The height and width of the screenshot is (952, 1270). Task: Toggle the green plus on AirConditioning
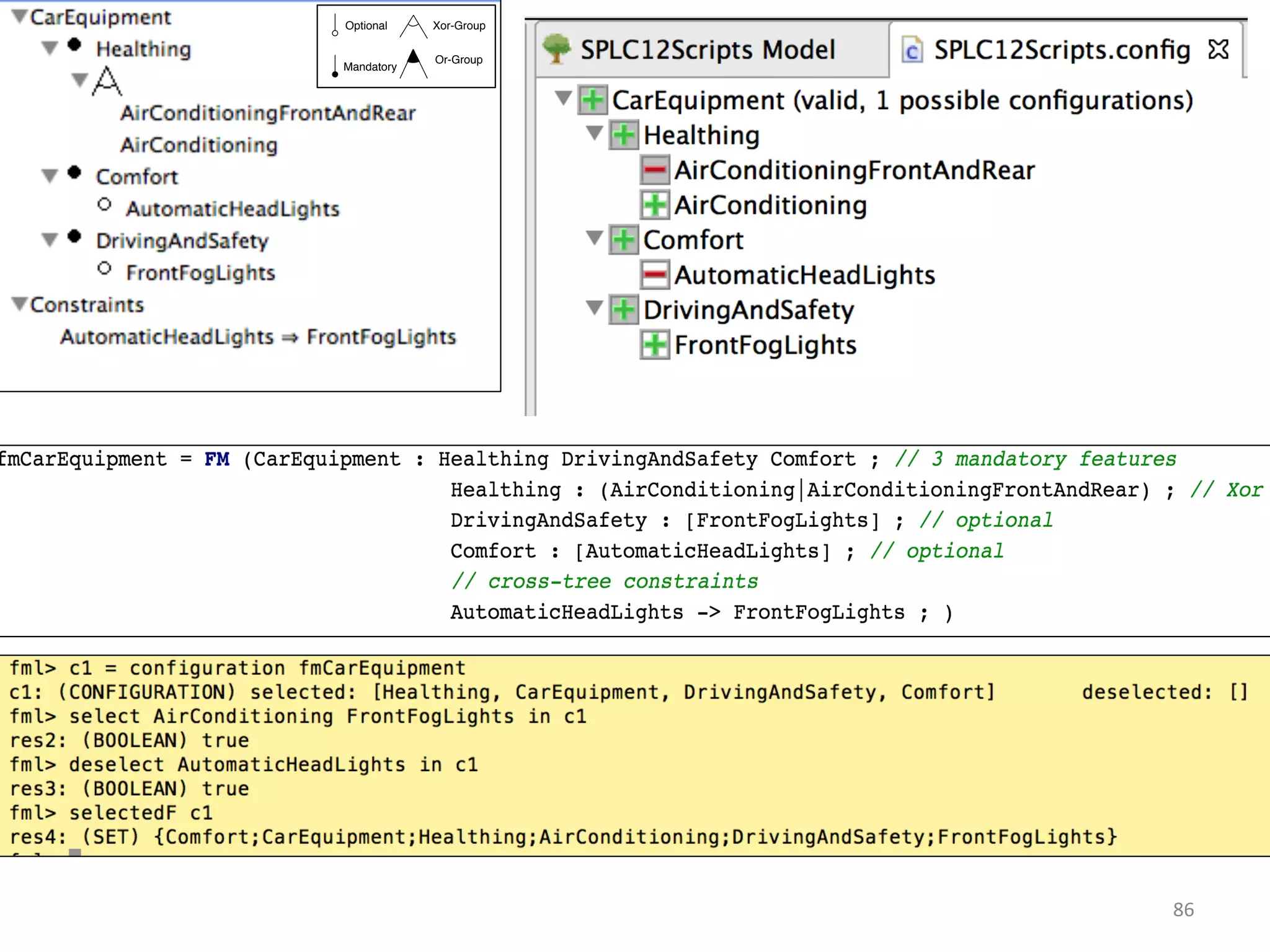click(655, 205)
